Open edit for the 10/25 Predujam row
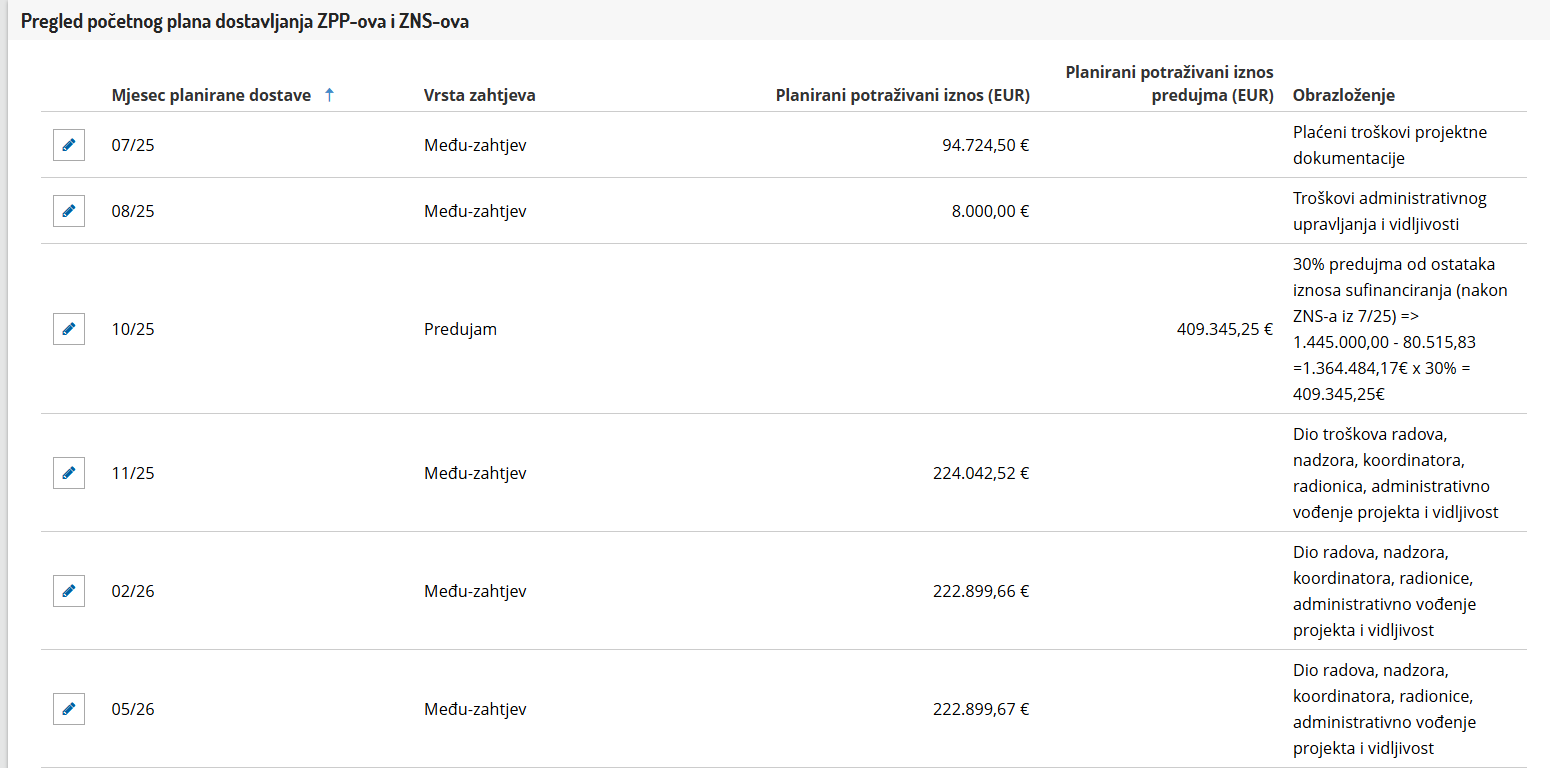Image resolution: width=1550 pixels, height=768 pixels. pyautogui.click(x=69, y=329)
